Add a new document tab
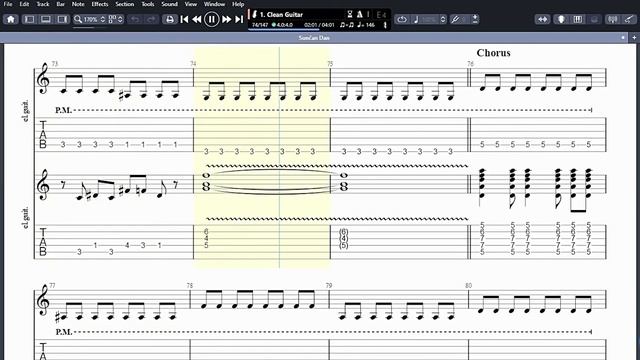 click(634, 38)
